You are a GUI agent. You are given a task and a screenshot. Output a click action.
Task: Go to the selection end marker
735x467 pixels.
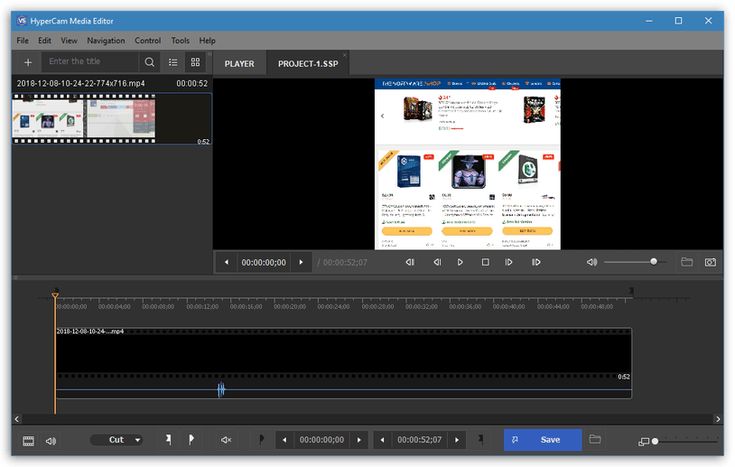click(480, 439)
